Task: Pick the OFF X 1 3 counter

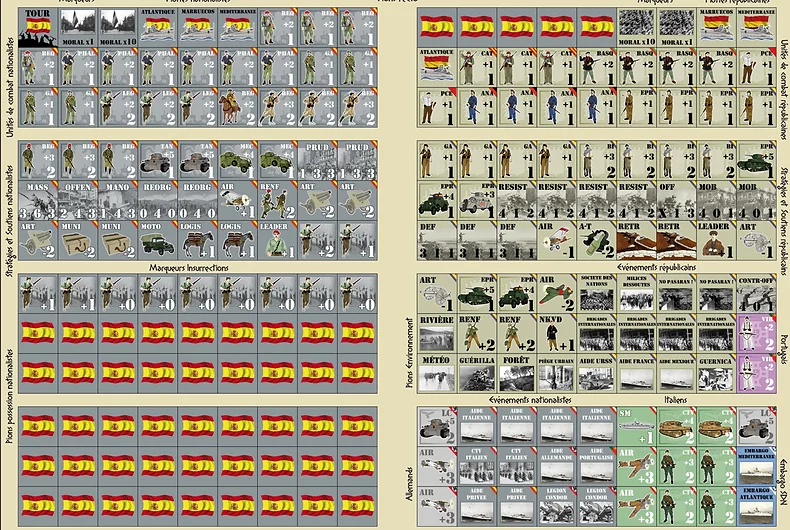Action: [677, 201]
